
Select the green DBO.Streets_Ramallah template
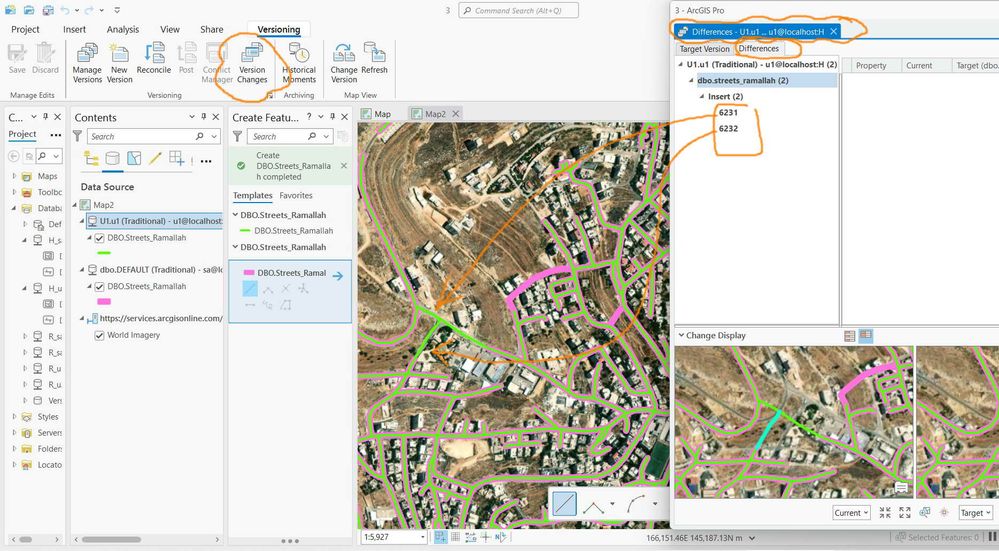(289, 231)
